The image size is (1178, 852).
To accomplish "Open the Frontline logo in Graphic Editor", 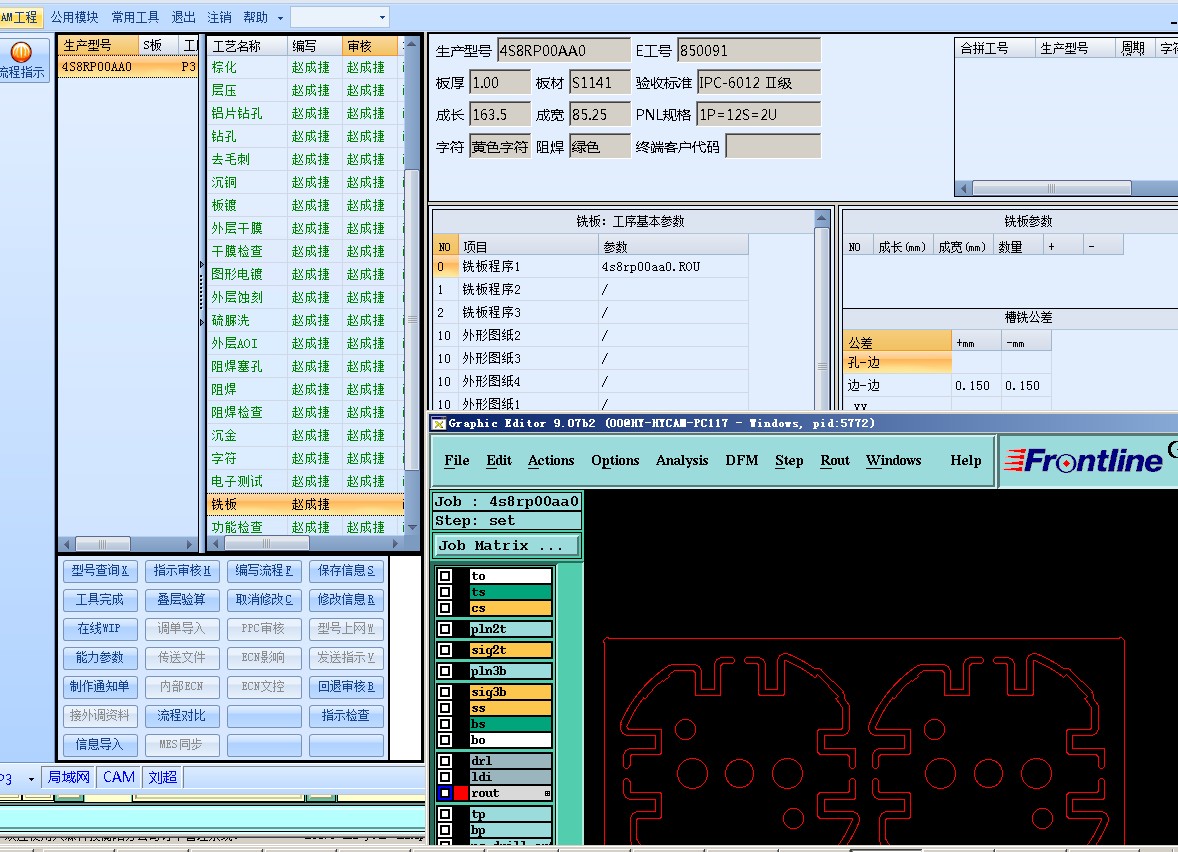I will 1084,461.
